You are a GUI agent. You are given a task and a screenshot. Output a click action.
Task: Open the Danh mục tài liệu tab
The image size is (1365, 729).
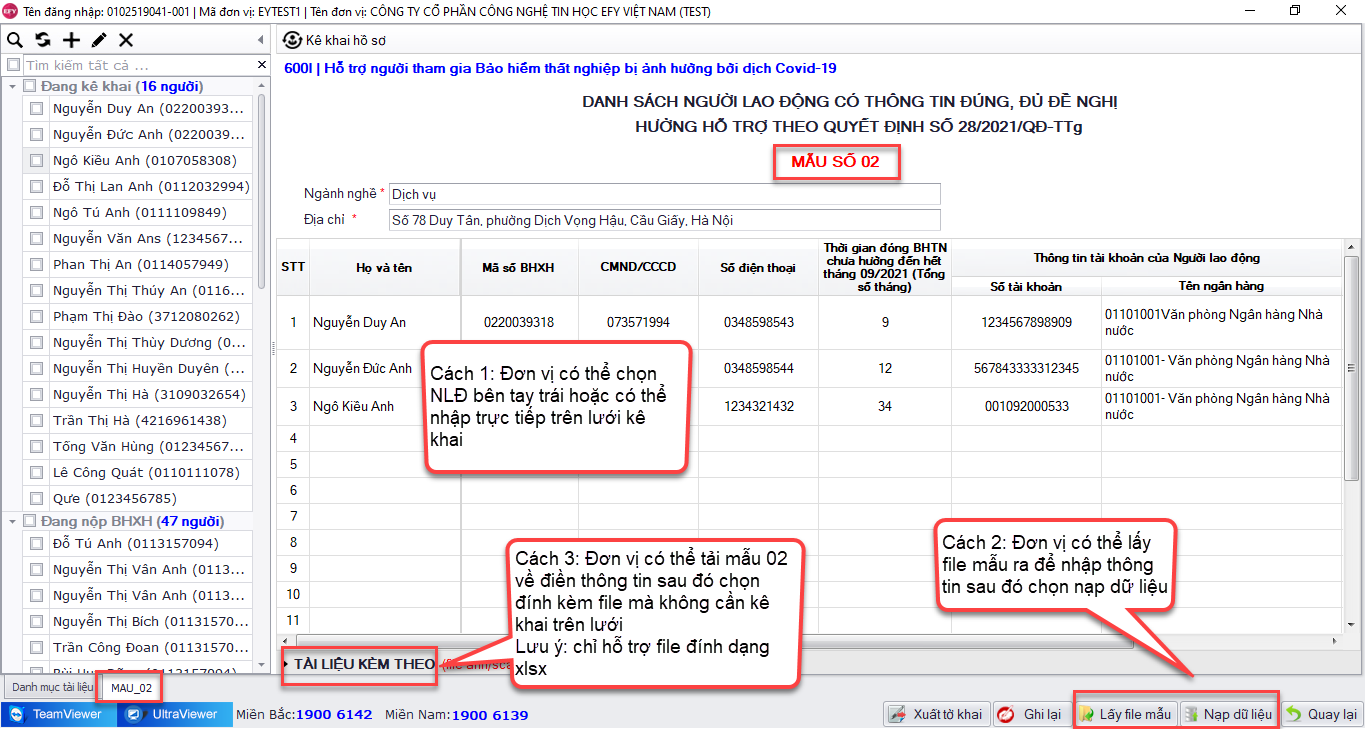[x=52, y=688]
